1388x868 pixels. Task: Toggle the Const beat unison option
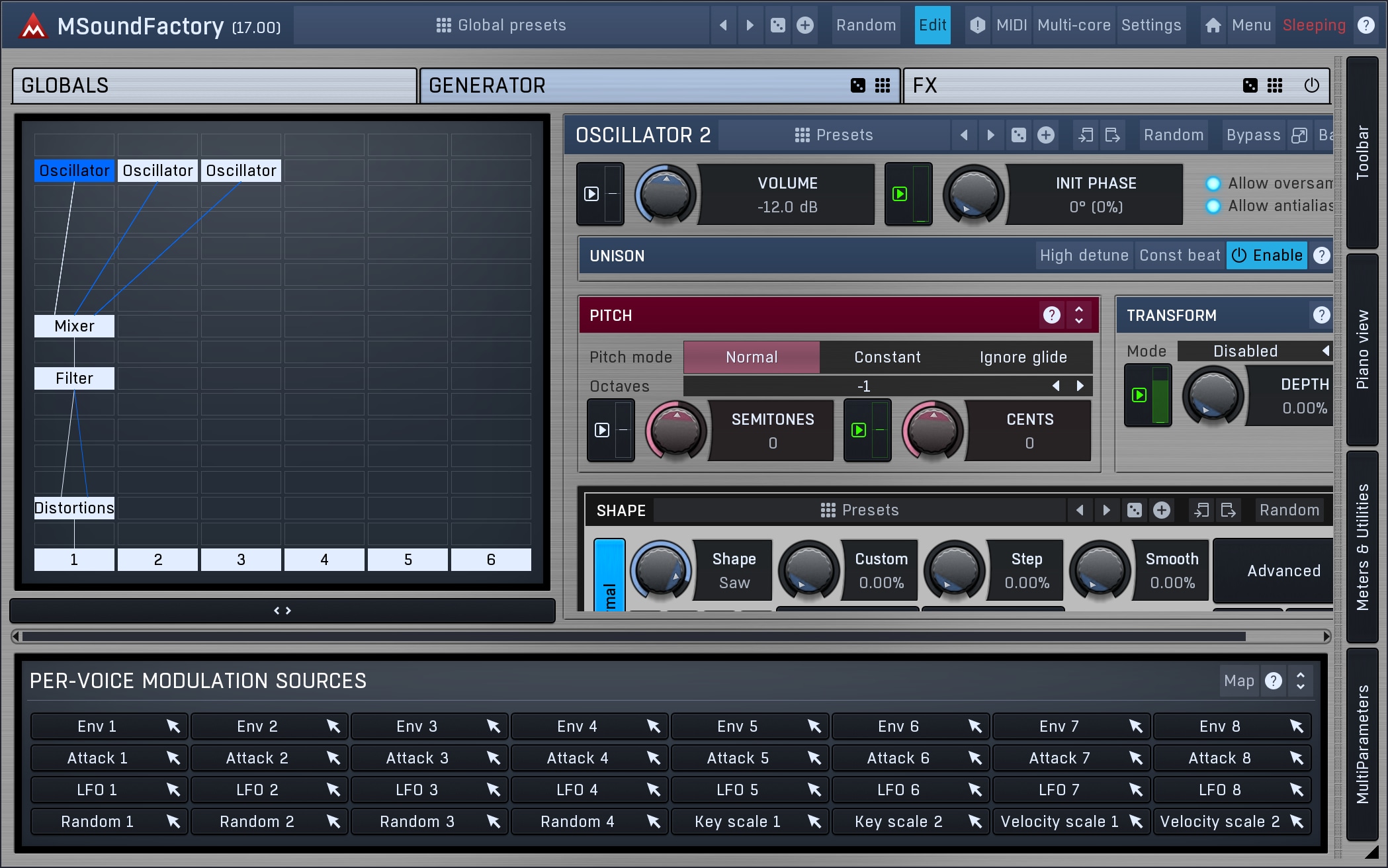[1180, 255]
